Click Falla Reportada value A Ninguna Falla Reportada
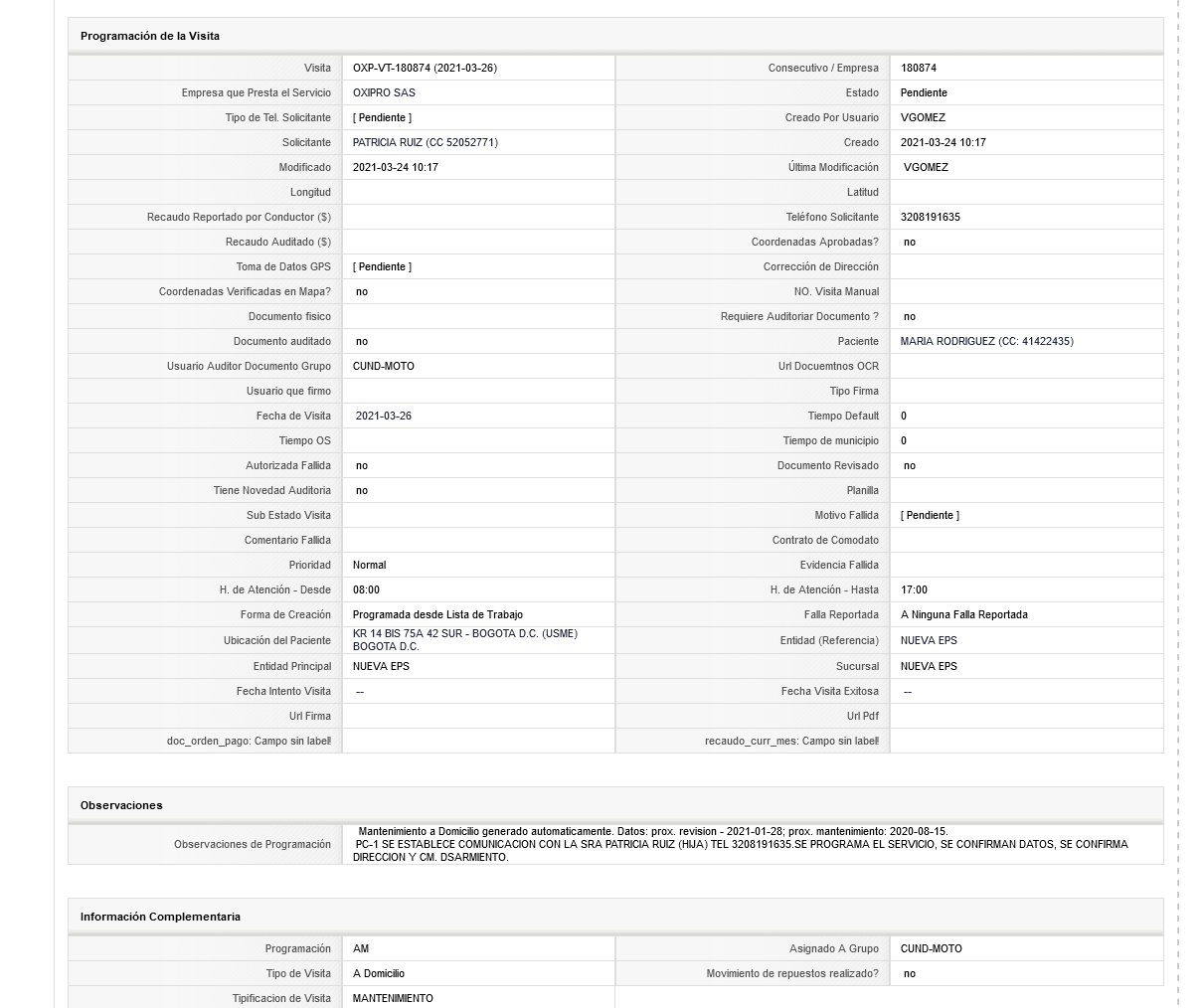 (x=963, y=614)
